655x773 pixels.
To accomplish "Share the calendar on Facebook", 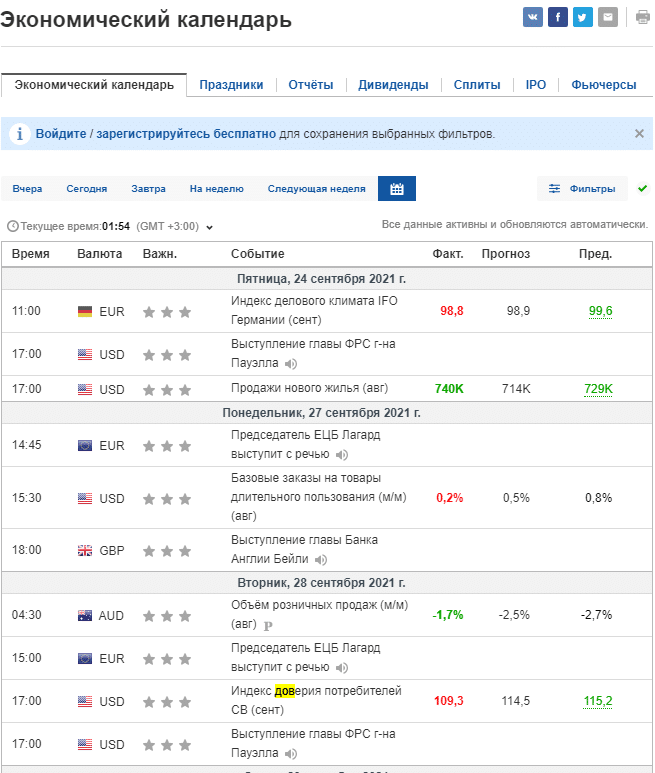I will pos(558,17).
